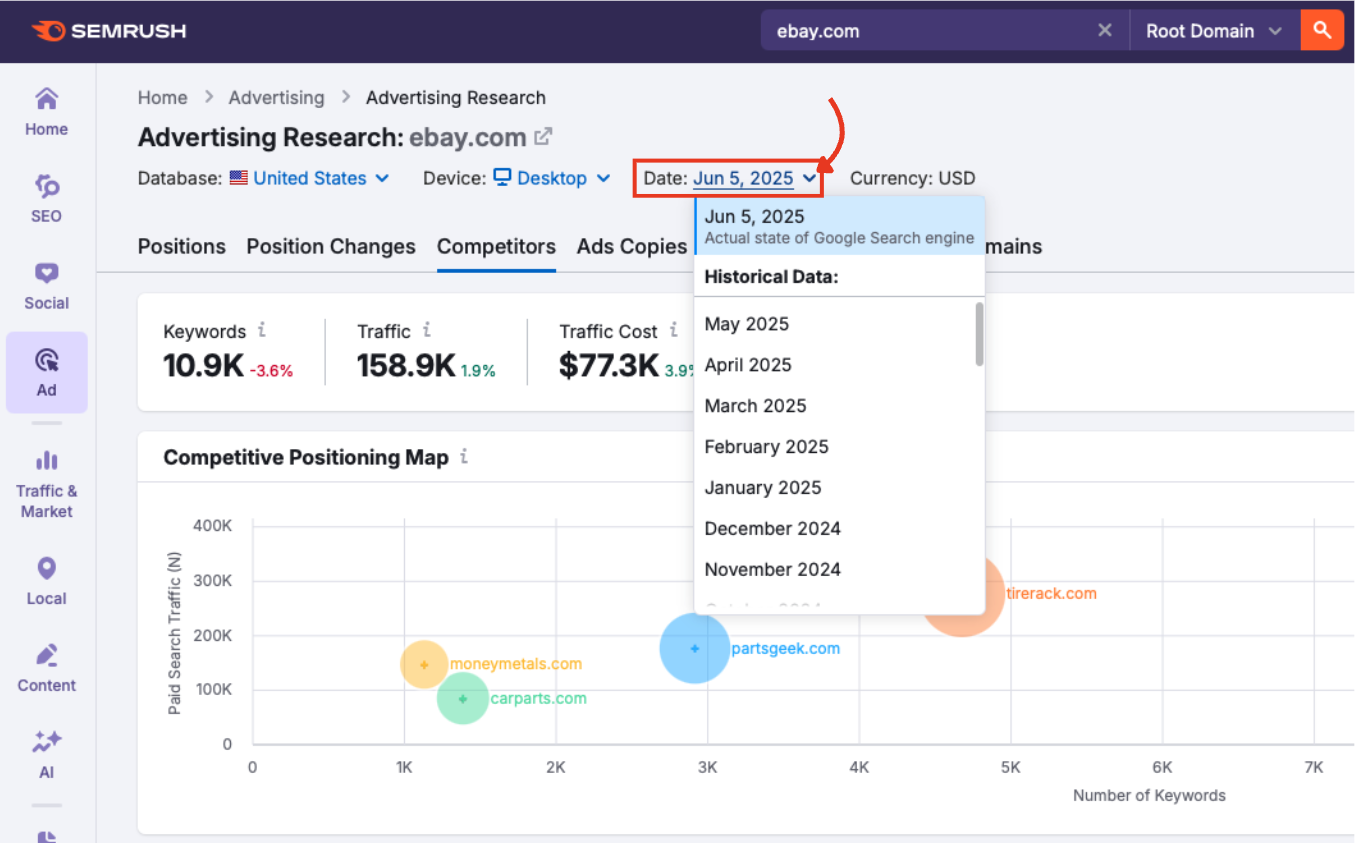1355x843 pixels.
Task: Open the Advertising breadcrumb link
Action: point(276,97)
